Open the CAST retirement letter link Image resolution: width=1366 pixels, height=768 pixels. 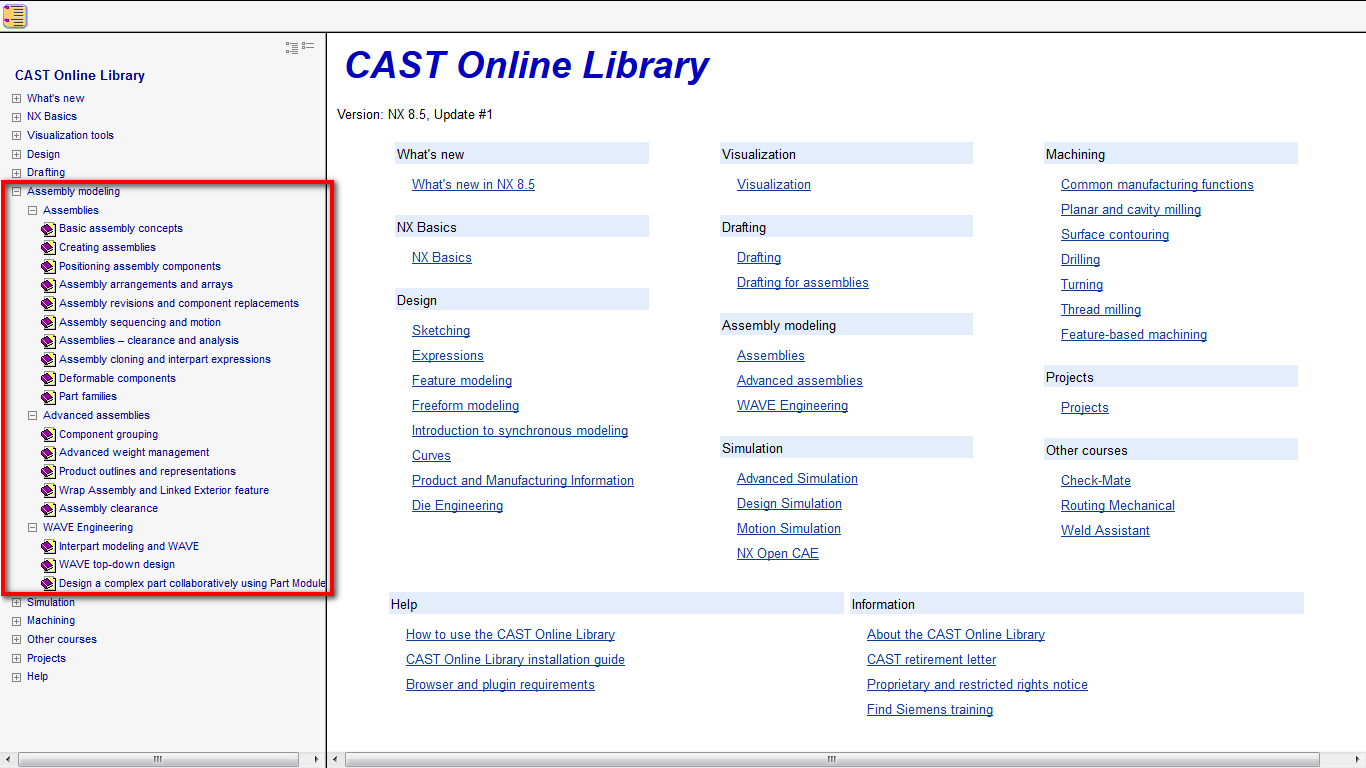point(931,660)
